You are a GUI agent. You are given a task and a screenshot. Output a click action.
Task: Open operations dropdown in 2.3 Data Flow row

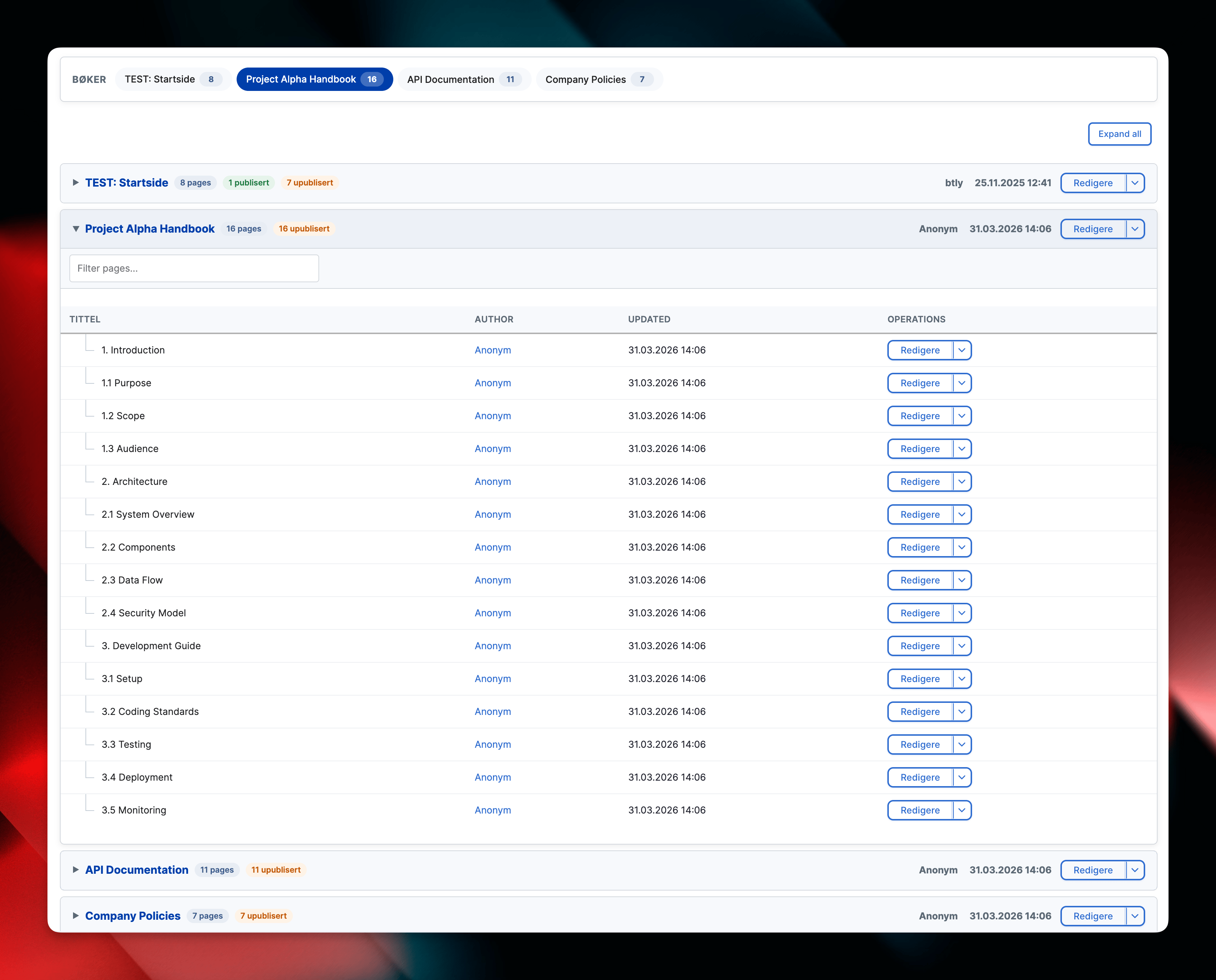[x=962, y=580]
